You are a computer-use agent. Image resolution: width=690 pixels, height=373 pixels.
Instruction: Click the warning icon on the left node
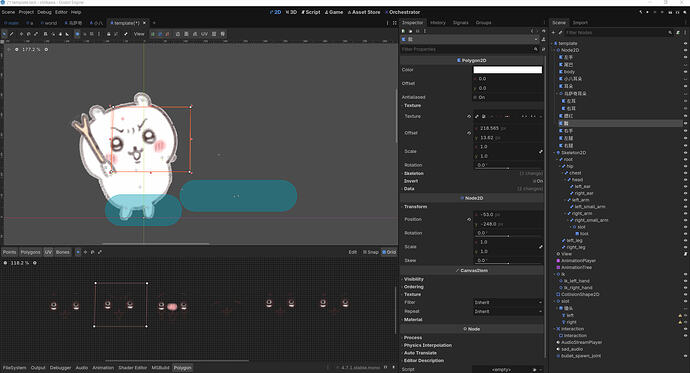coord(680,315)
